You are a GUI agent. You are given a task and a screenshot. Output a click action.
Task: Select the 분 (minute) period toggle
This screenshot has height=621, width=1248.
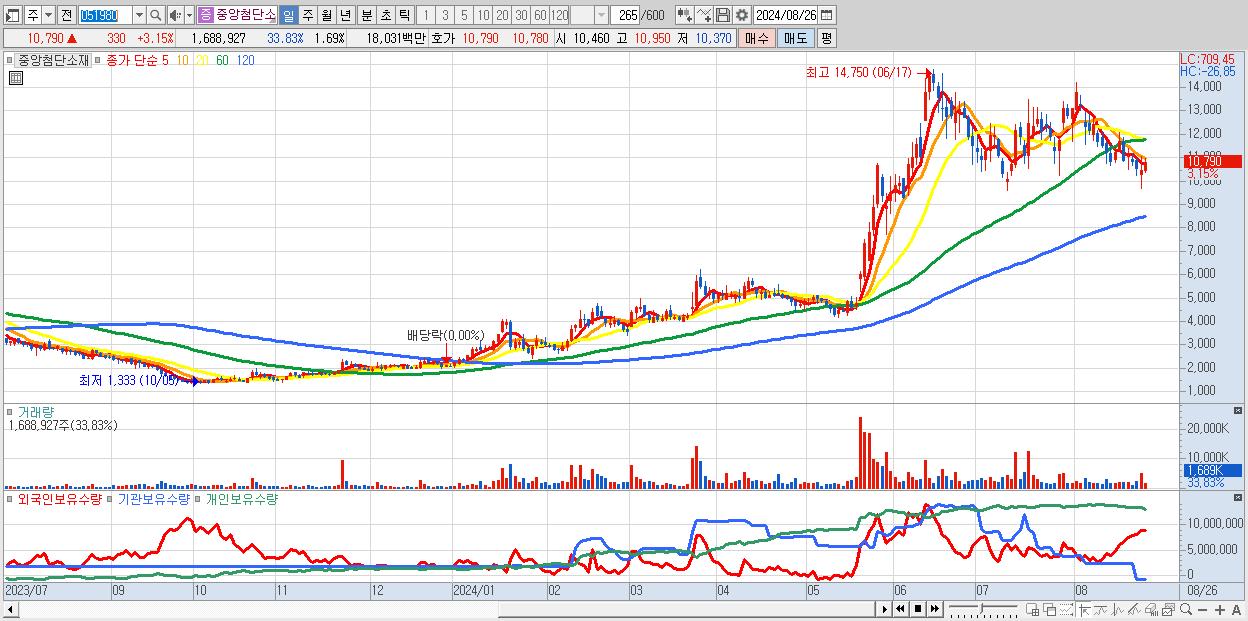click(366, 15)
